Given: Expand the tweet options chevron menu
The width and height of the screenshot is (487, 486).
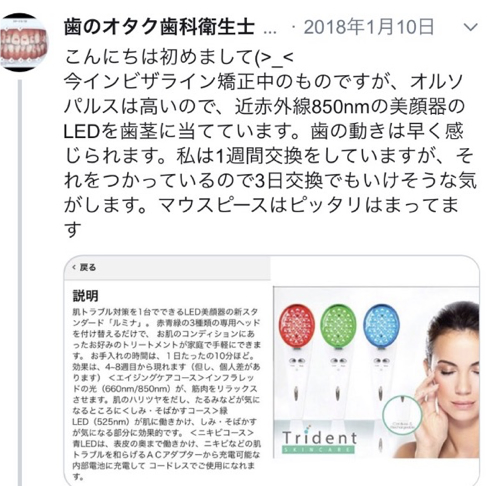Looking at the screenshot, I should coord(471,27).
